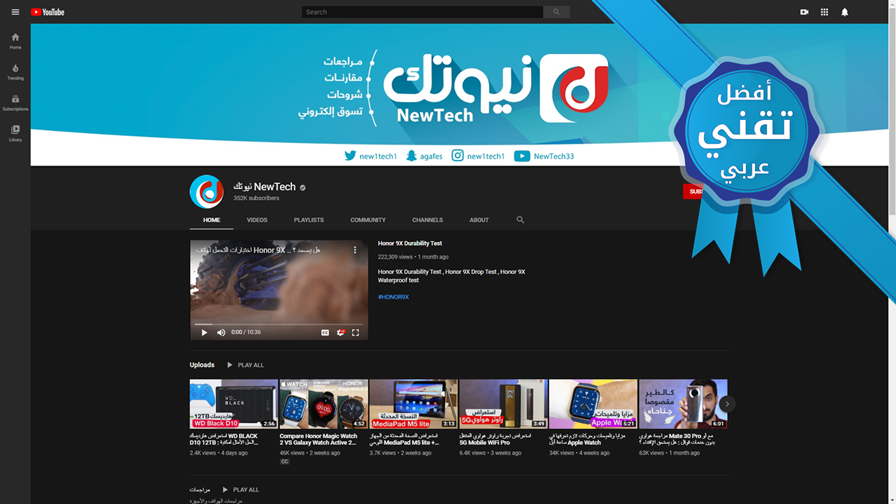The width and height of the screenshot is (896, 504).
Task: Open 'Compare Honor Magic Watch 2' title
Action: click(x=318, y=439)
